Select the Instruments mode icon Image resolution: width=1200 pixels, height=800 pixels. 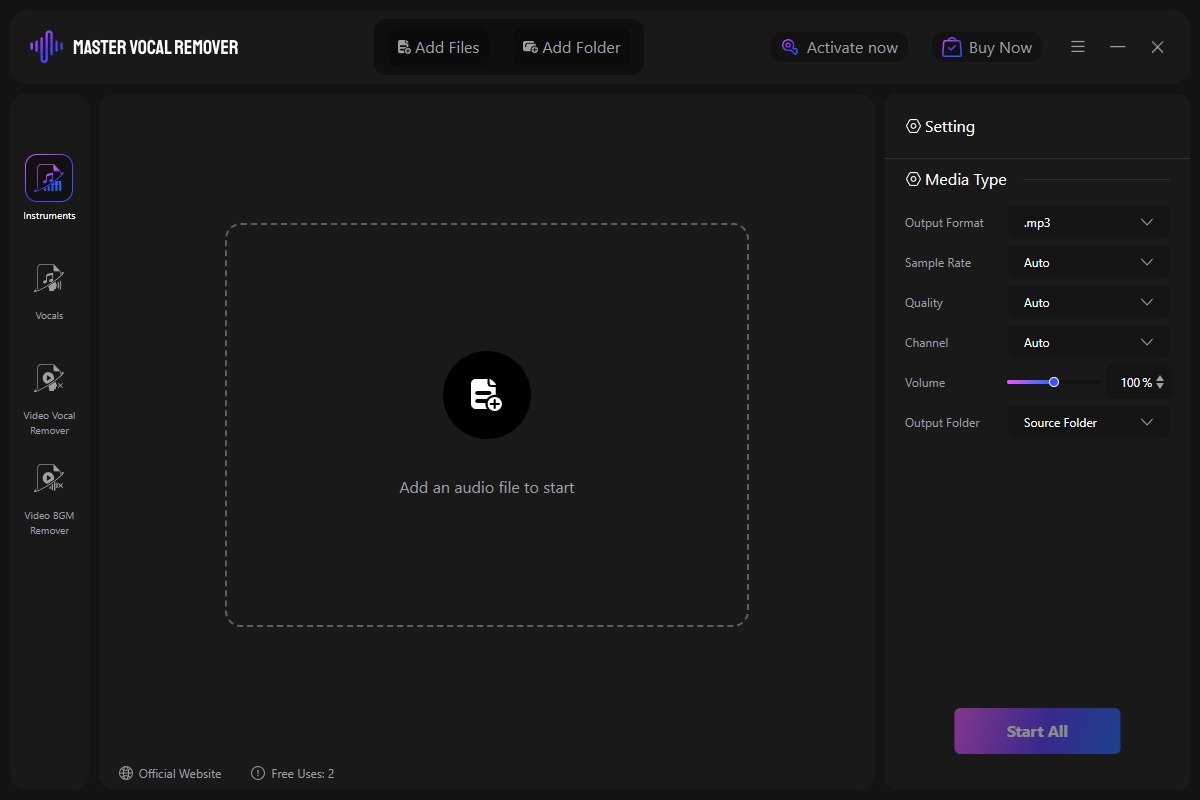[49, 178]
